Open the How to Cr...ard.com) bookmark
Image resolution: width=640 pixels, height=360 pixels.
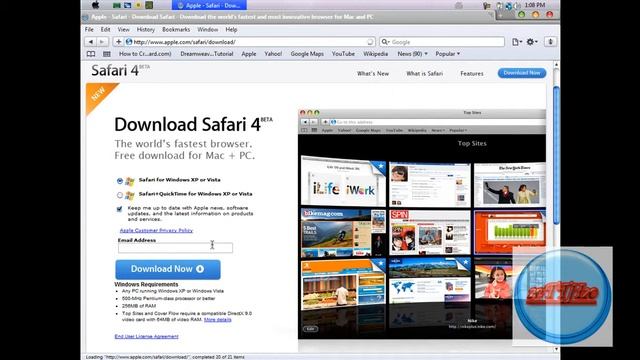pyautogui.click(x=145, y=54)
